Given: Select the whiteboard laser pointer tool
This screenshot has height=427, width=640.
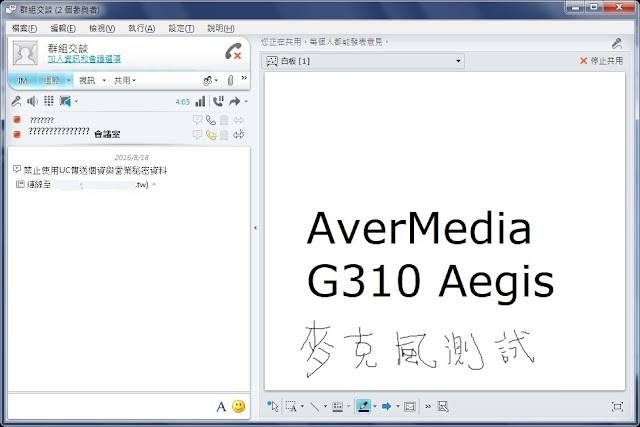Looking at the screenshot, I should [273, 406].
